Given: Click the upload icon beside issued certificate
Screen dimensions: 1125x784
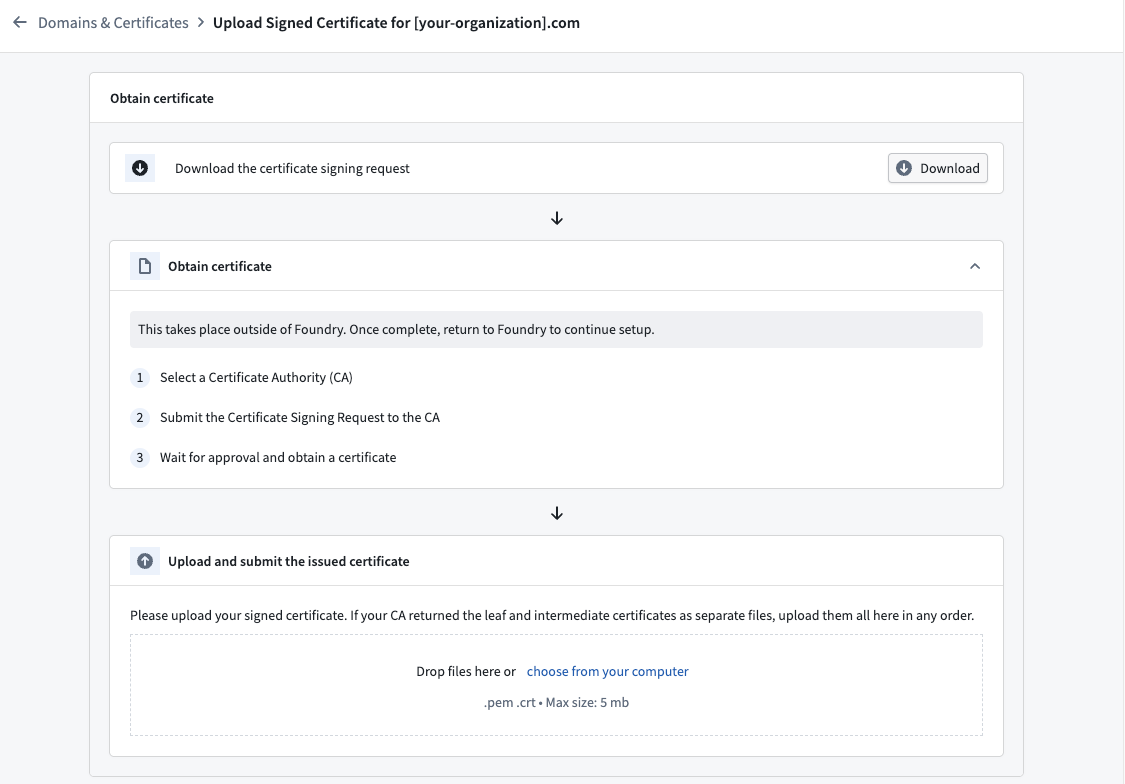Looking at the screenshot, I should tap(145, 561).
